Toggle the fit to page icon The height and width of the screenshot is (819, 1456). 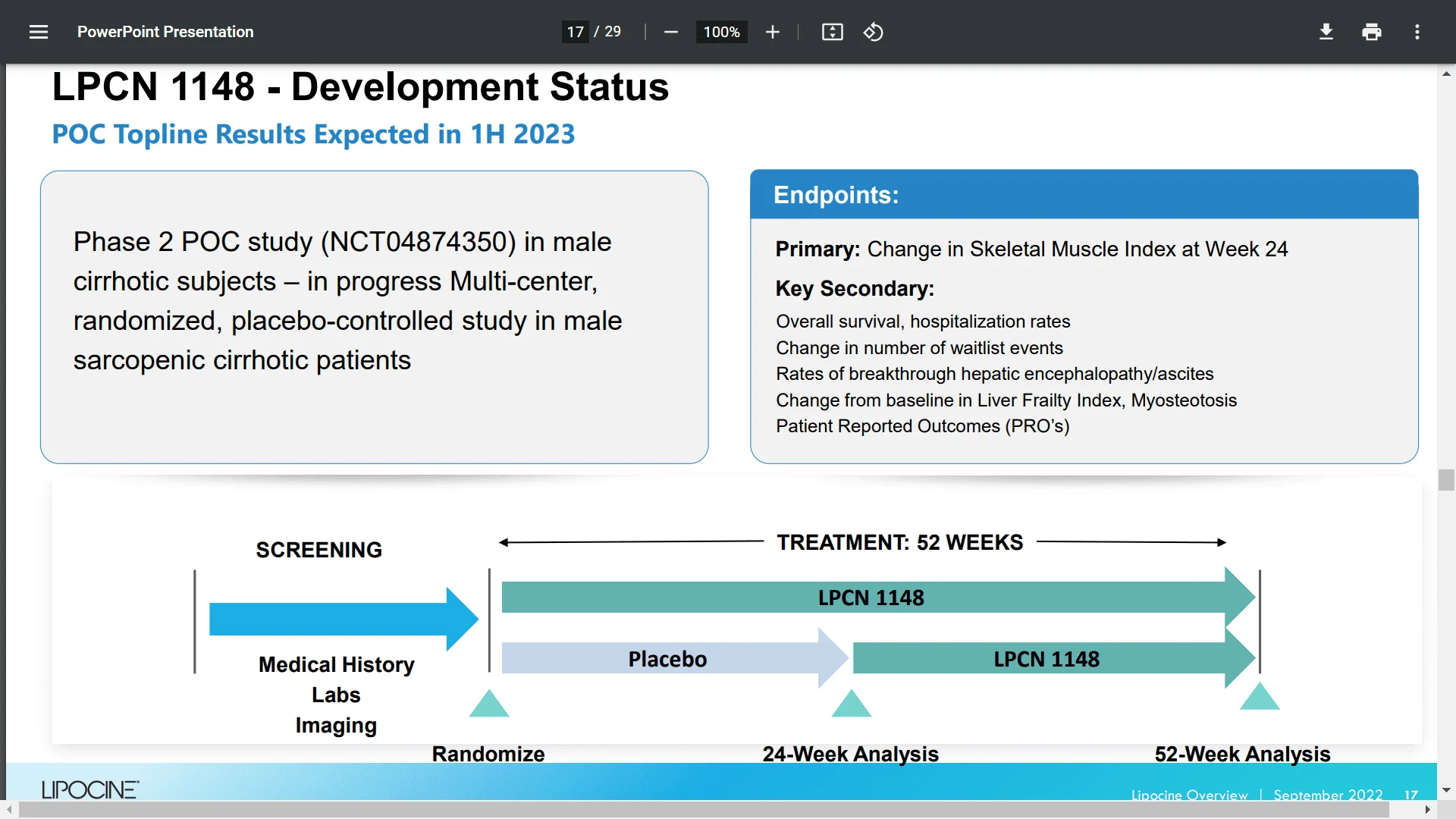[832, 32]
